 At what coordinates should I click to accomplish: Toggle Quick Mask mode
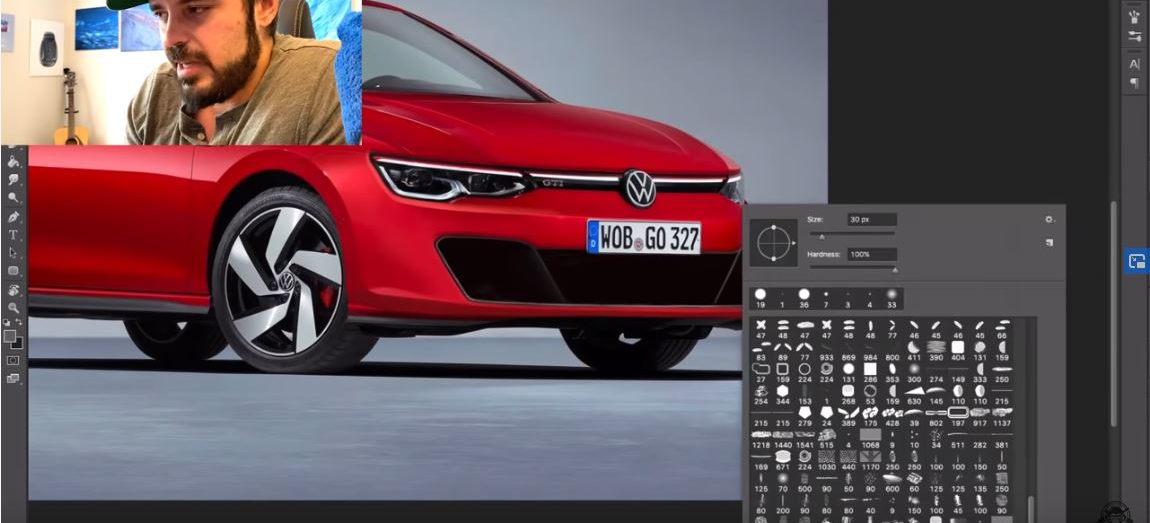(x=13, y=360)
